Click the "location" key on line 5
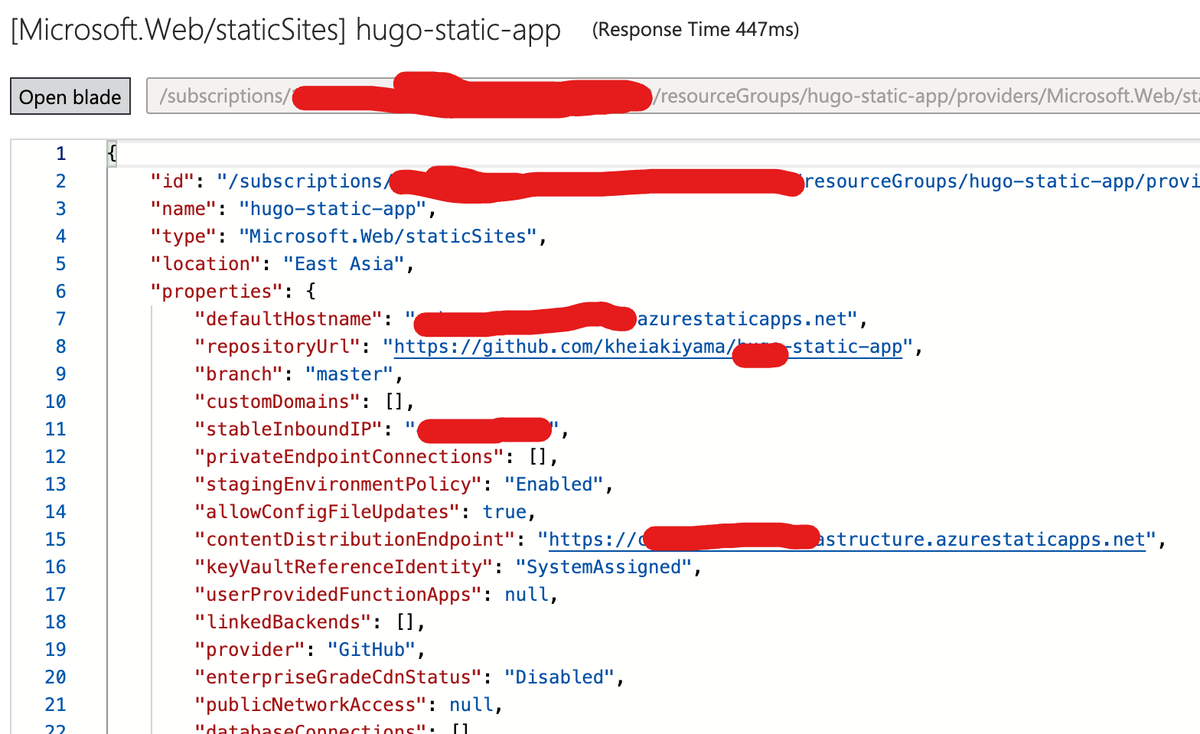This screenshot has width=1200, height=734. pos(205,263)
